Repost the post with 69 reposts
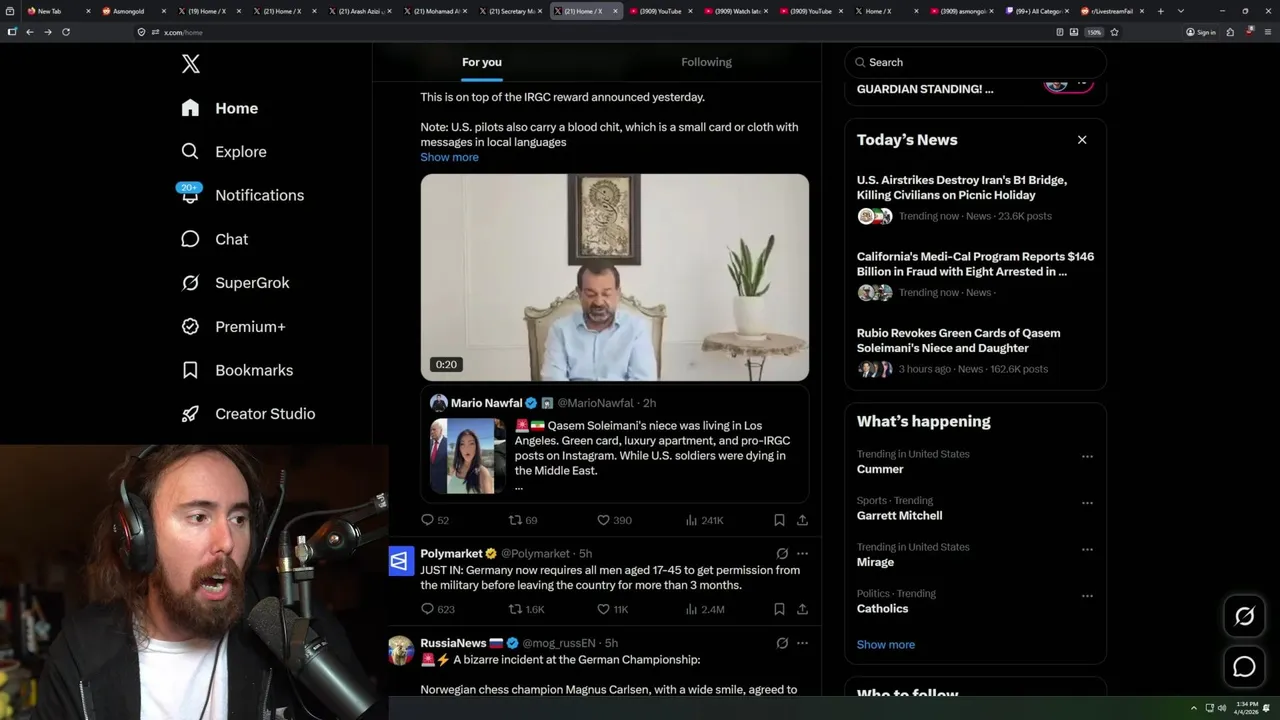 [523, 520]
